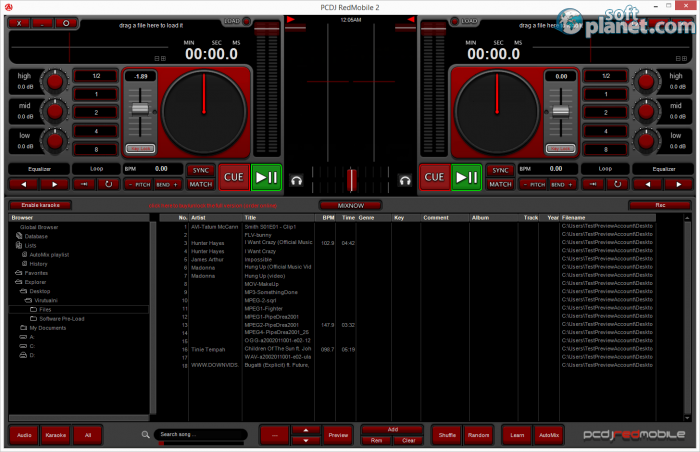Click the left deck jog wheel
Screen dimensions: 700x452
pos(204,112)
